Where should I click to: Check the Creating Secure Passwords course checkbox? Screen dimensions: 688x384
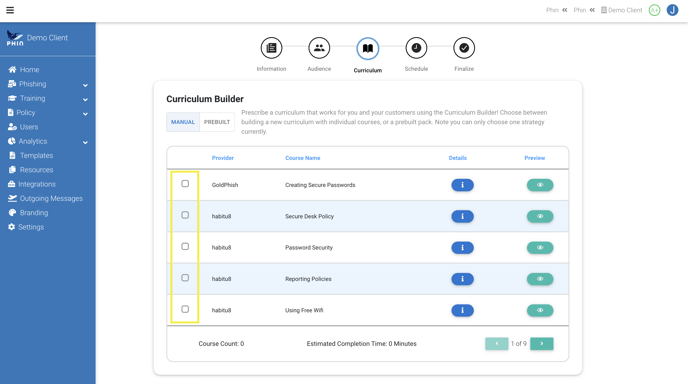[185, 183]
